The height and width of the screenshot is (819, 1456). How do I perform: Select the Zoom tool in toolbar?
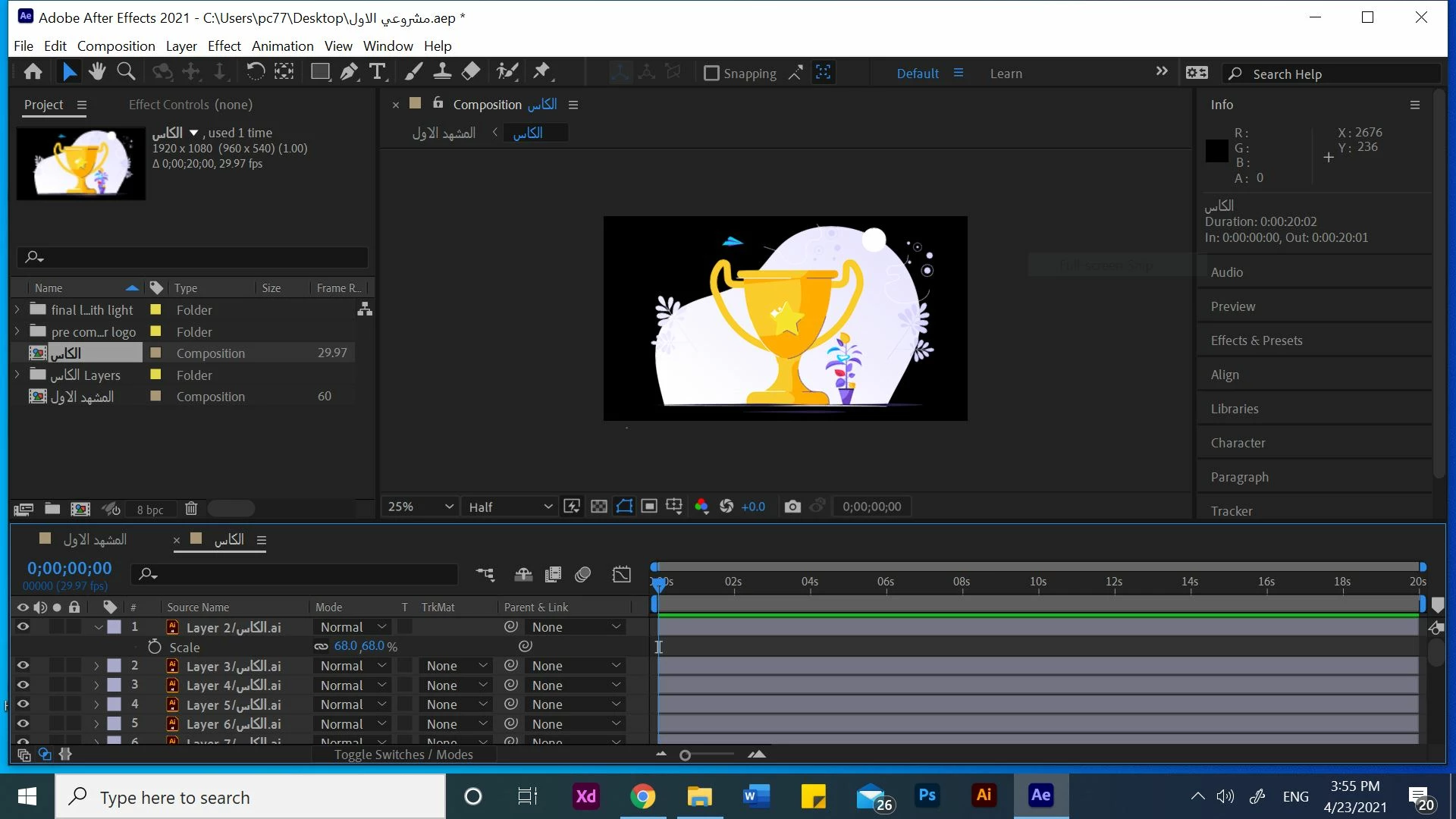pos(126,72)
